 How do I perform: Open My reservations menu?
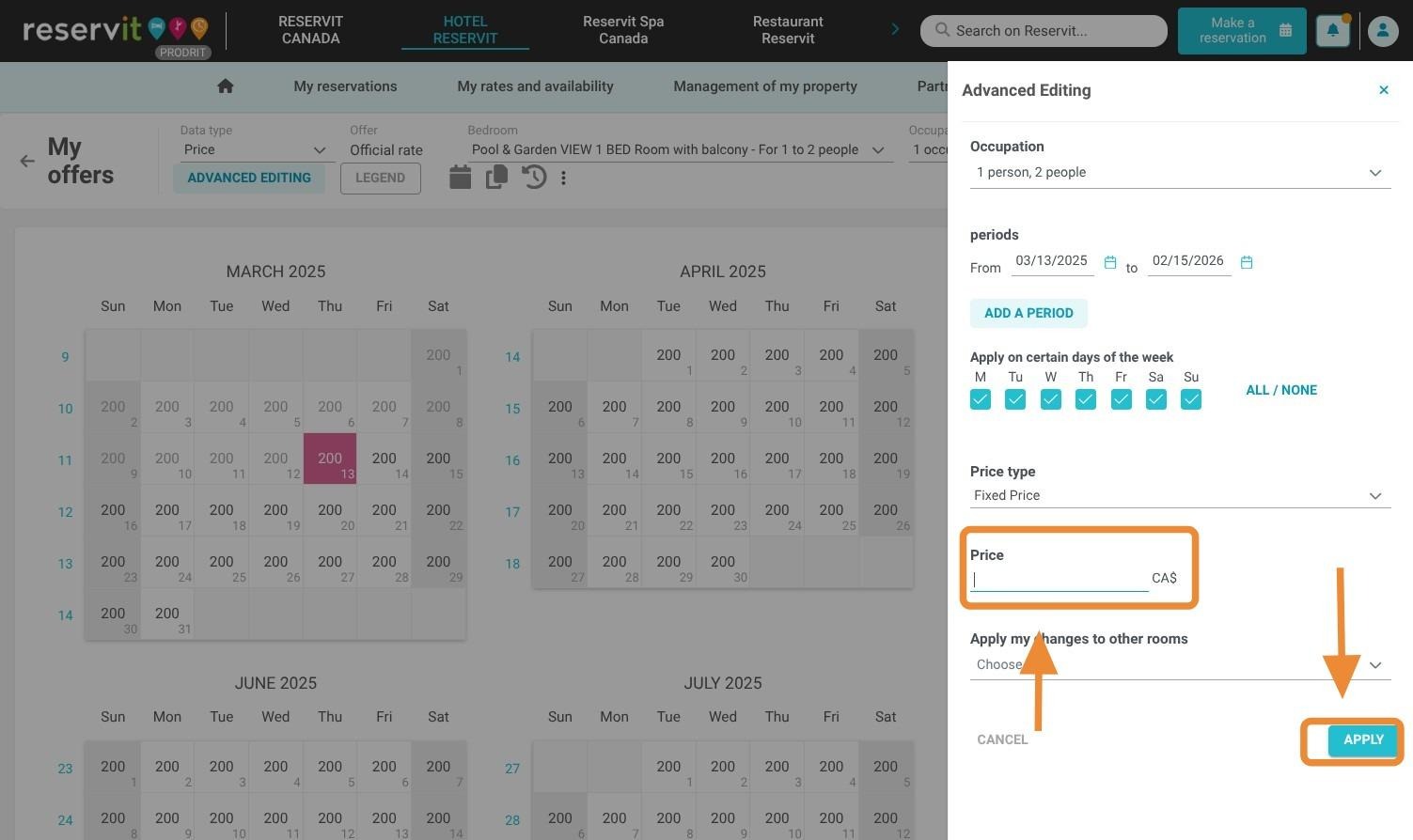(345, 86)
